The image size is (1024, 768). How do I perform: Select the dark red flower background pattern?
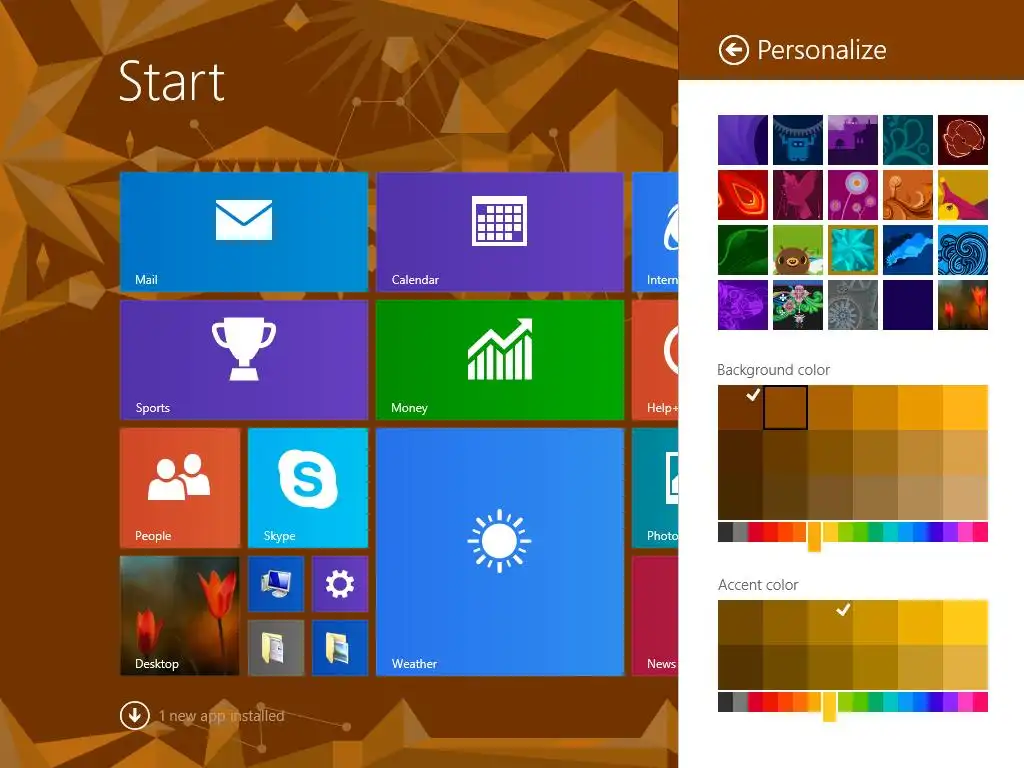[963, 140]
